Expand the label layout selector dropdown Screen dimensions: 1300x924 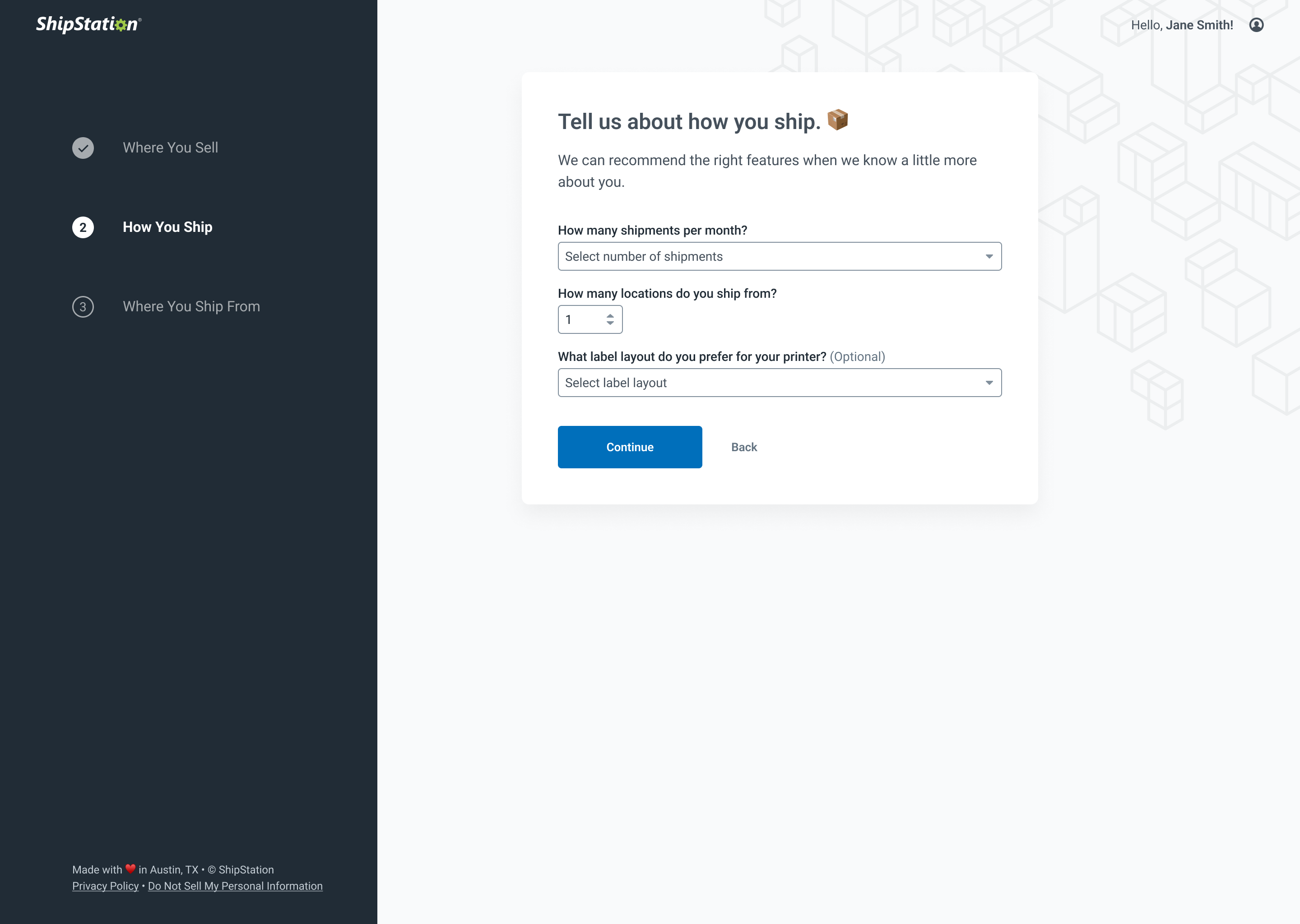point(779,382)
